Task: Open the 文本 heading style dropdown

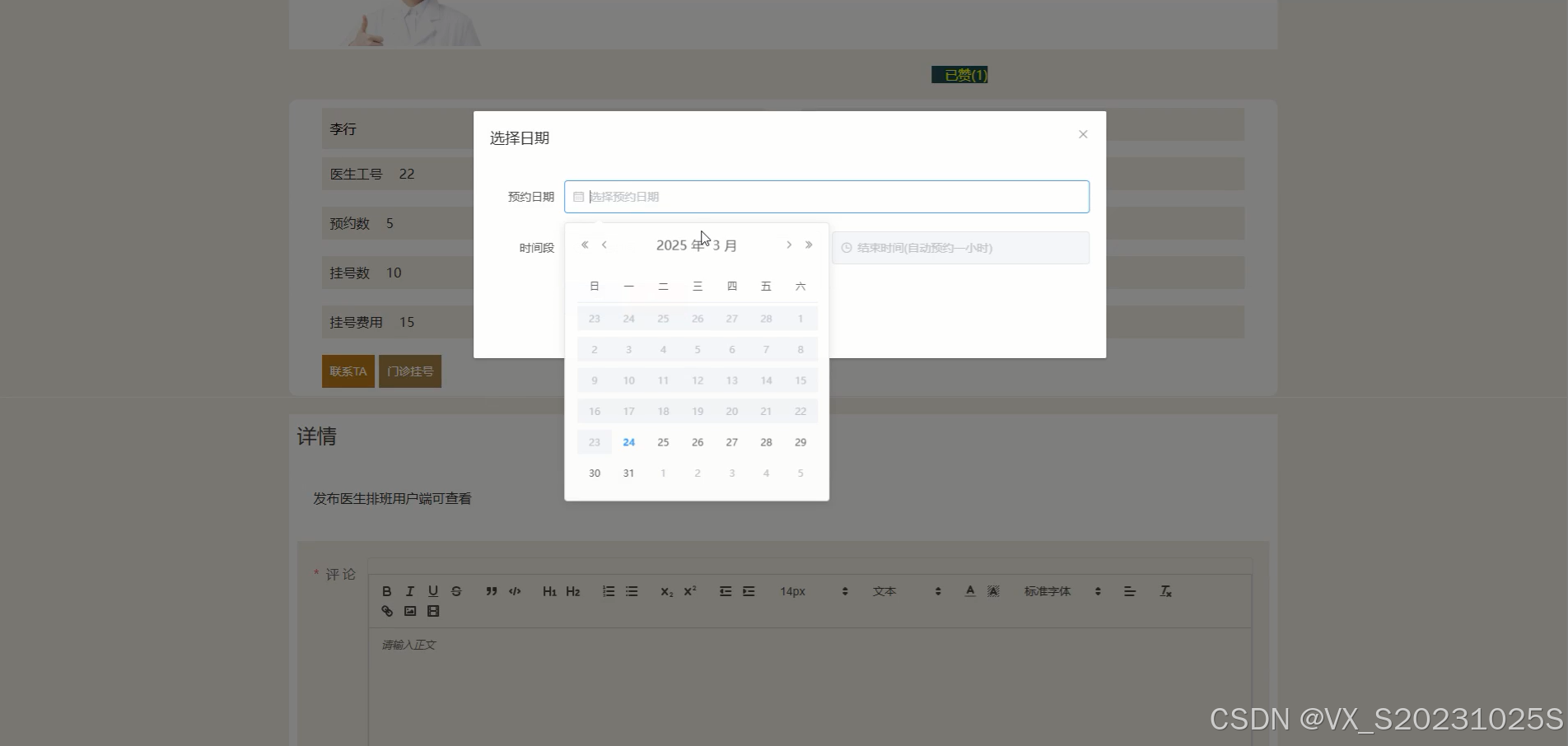Action: (907, 591)
